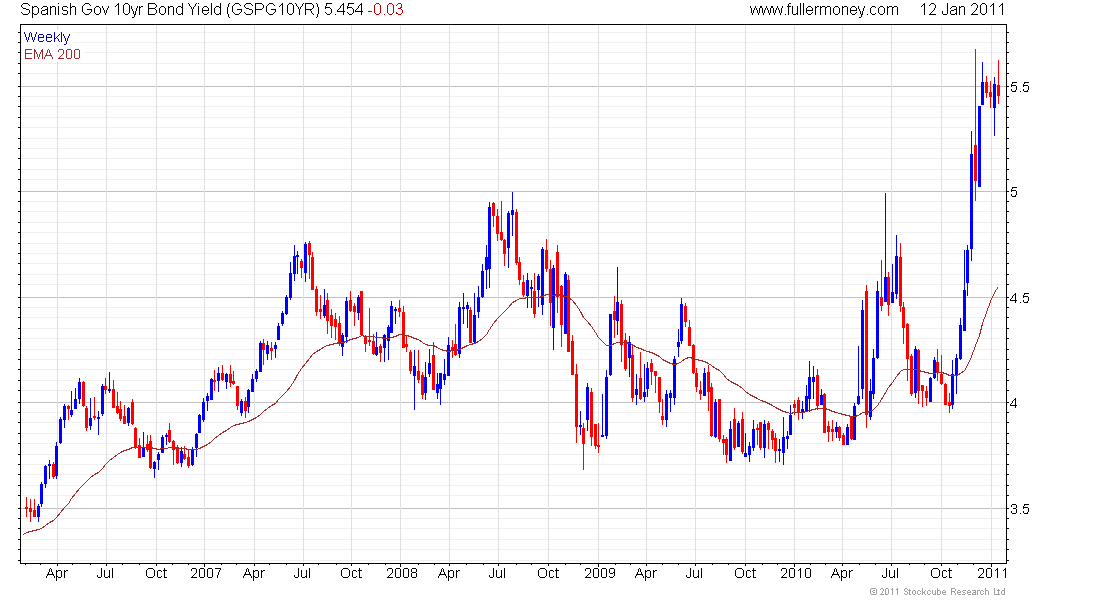Viewport: 1100px width, 600px height.
Task: Click the 5.5 level on yield axis
Action: pos(1020,87)
